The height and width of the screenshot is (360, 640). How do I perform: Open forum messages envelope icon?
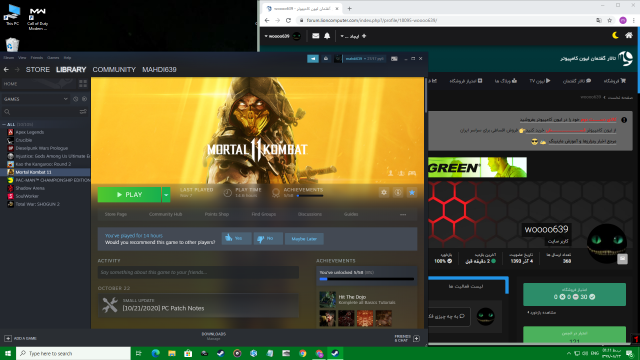point(316,36)
